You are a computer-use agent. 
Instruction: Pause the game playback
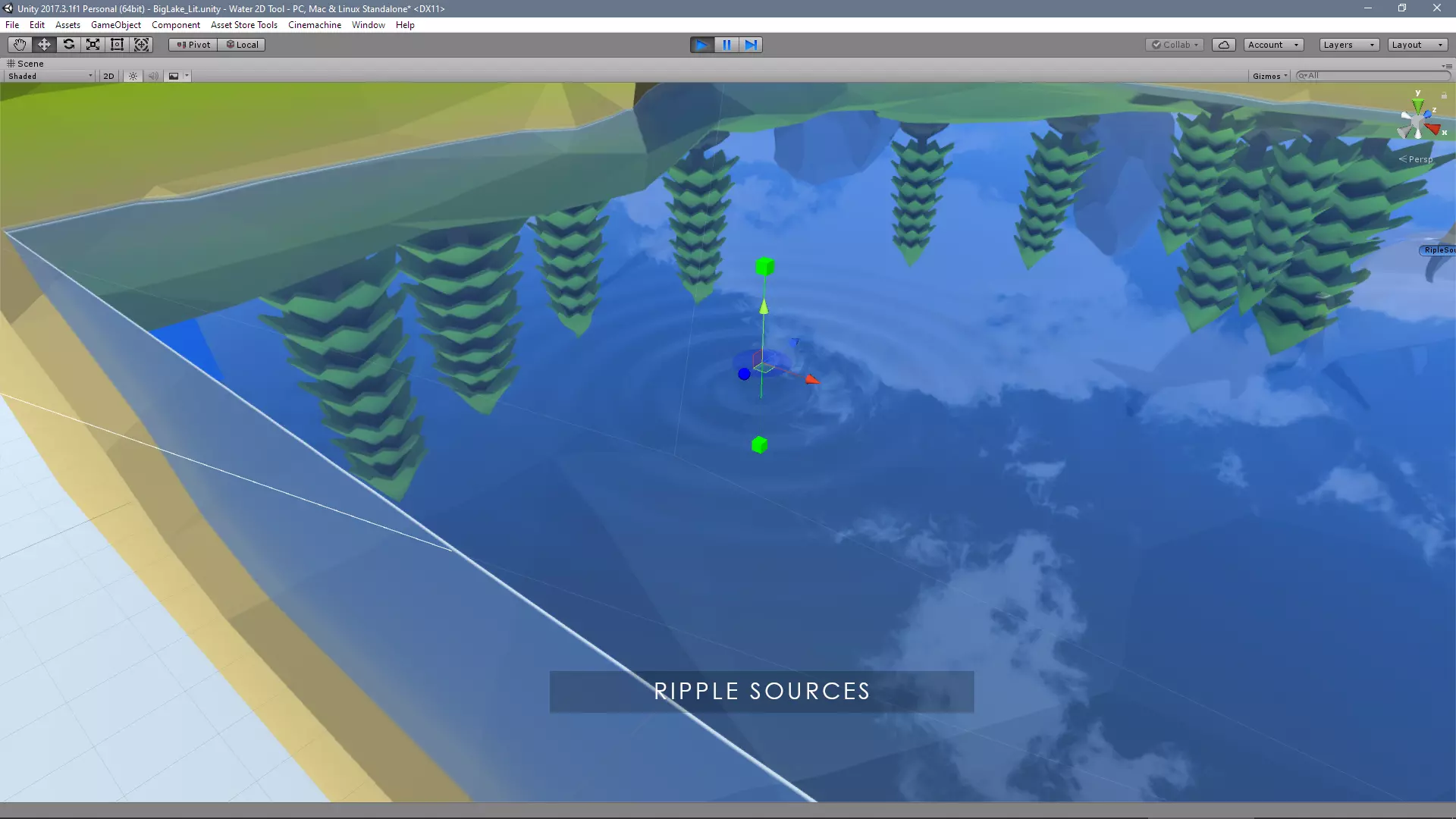pos(726,45)
